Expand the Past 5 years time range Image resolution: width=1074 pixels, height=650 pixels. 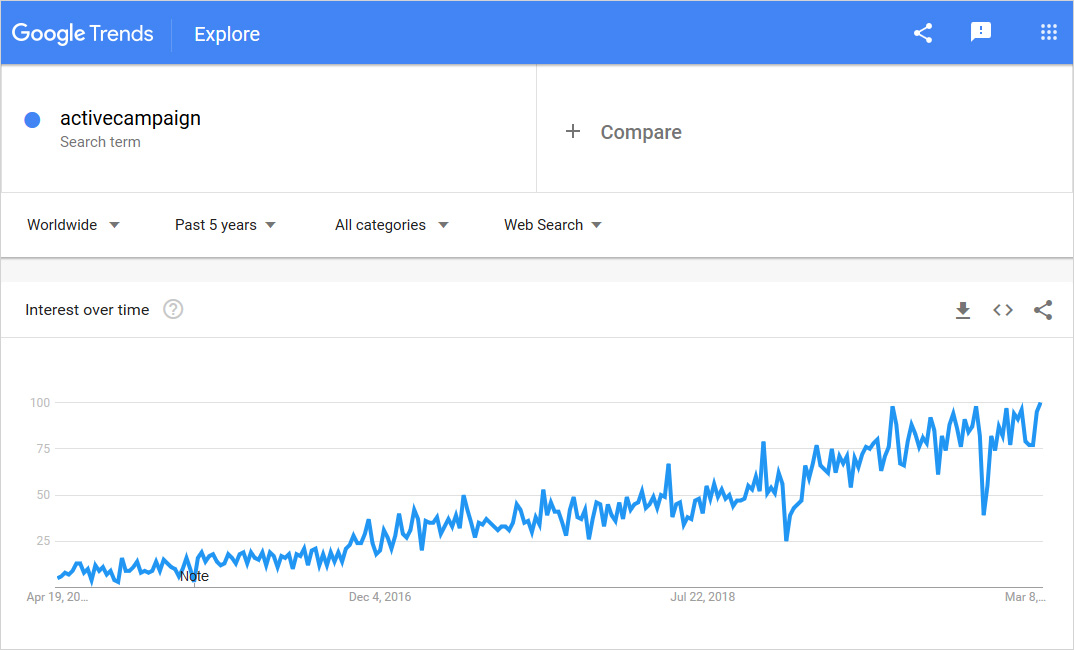click(x=225, y=225)
